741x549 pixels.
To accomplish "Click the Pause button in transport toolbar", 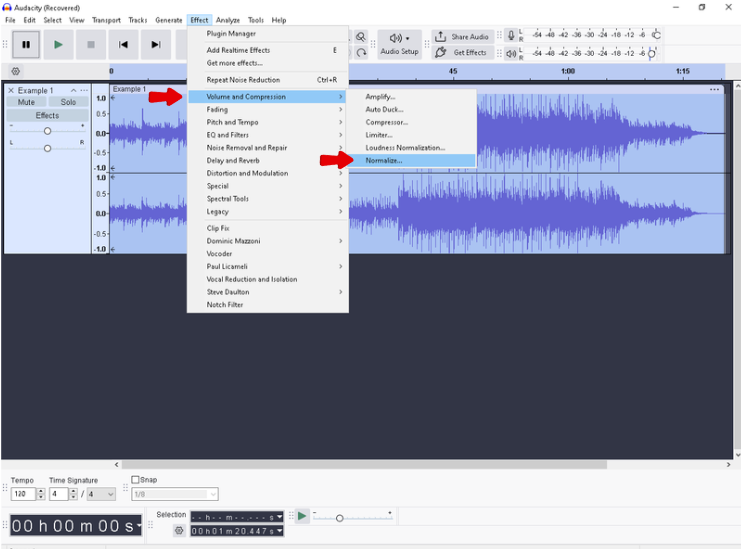I will coord(26,44).
